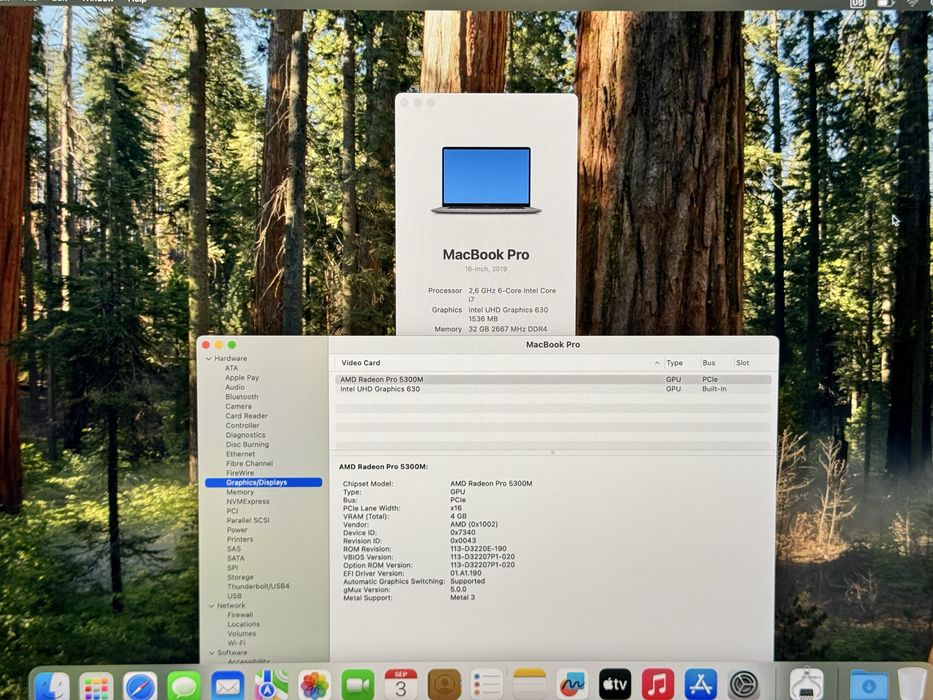This screenshot has height=700, width=933.
Task: Select Wi-Fi under Network
Action: [x=236, y=643]
